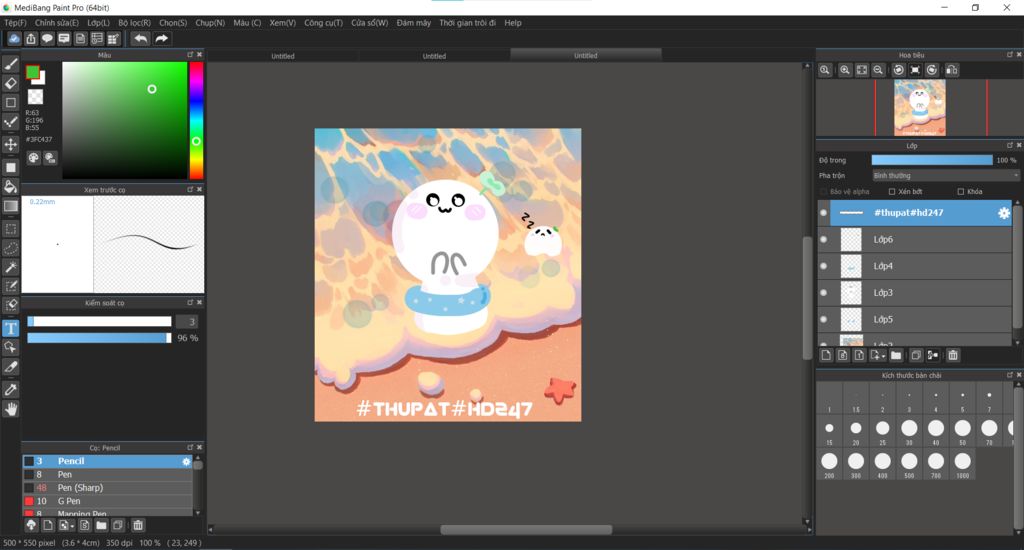
Task: Select the Operation tool
Action: click(x=10, y=347)
